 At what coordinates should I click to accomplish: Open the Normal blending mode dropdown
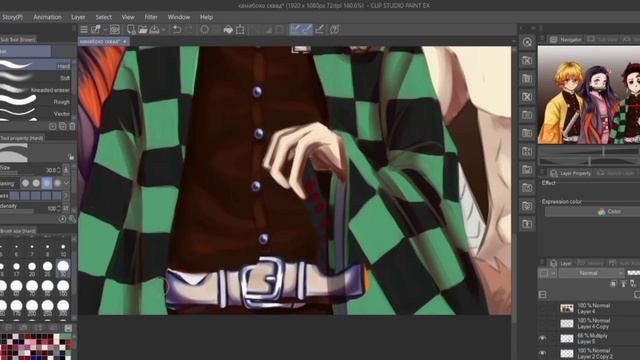tap(591, 273)
